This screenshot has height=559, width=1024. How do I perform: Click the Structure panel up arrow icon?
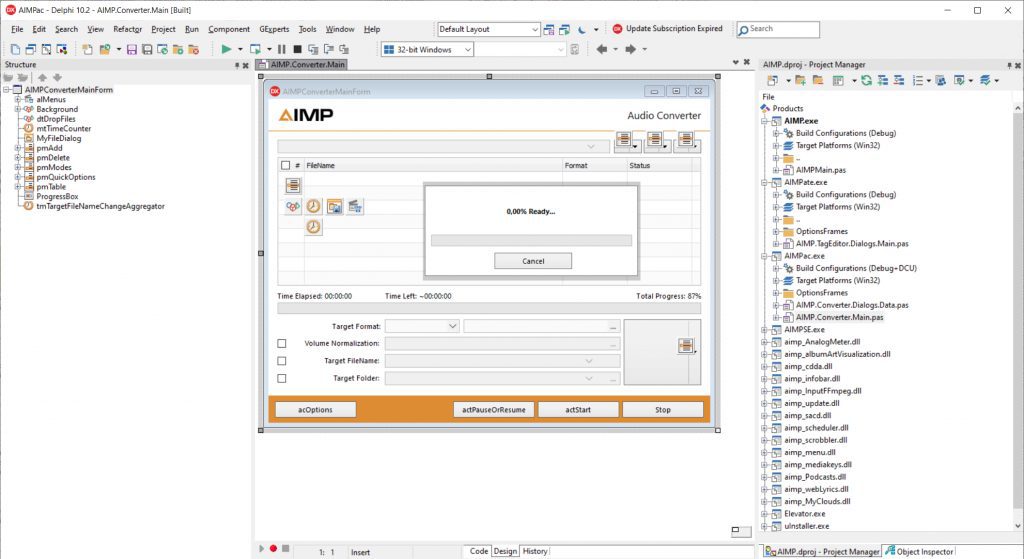pos(42,77)
